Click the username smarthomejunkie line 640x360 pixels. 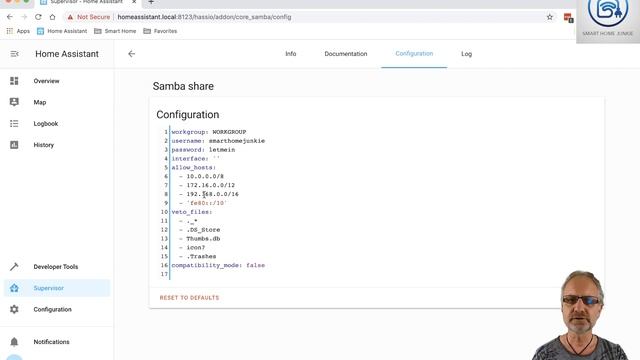pyautogui.click(x=218, y=141)
